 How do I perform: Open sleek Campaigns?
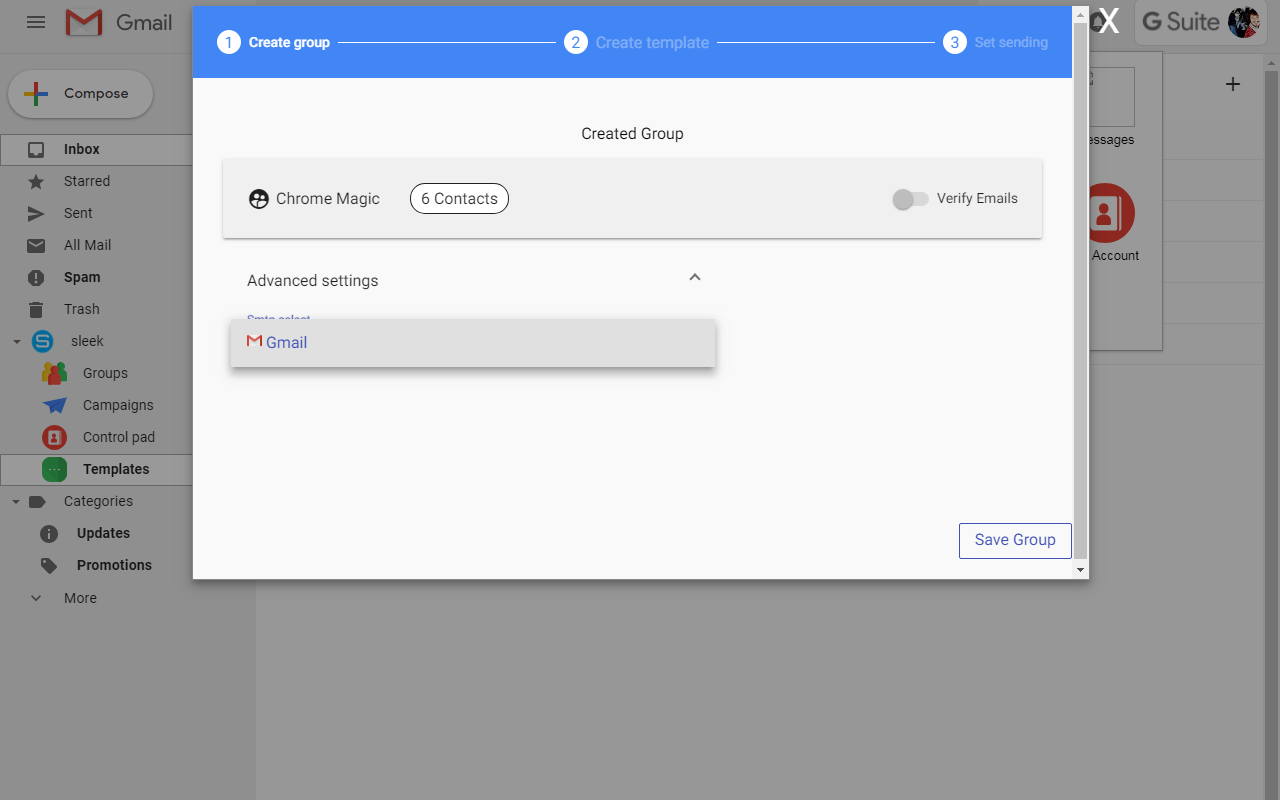pyautogui.click(x=118, y=405)
